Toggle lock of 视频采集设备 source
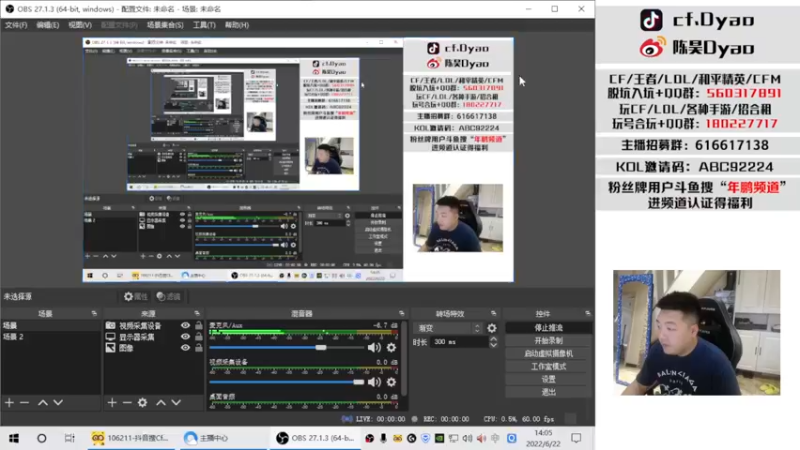The image size is (800, 450). coord(198,326)
